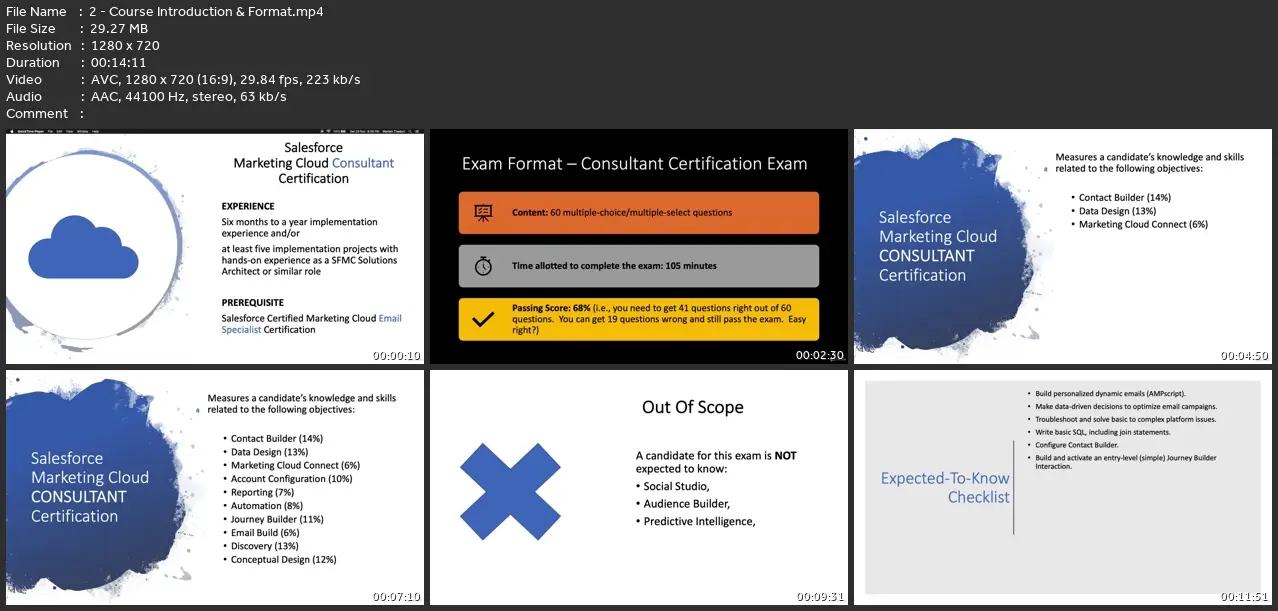Click the blue Consultant word in the first slide title

pos(363,163)
